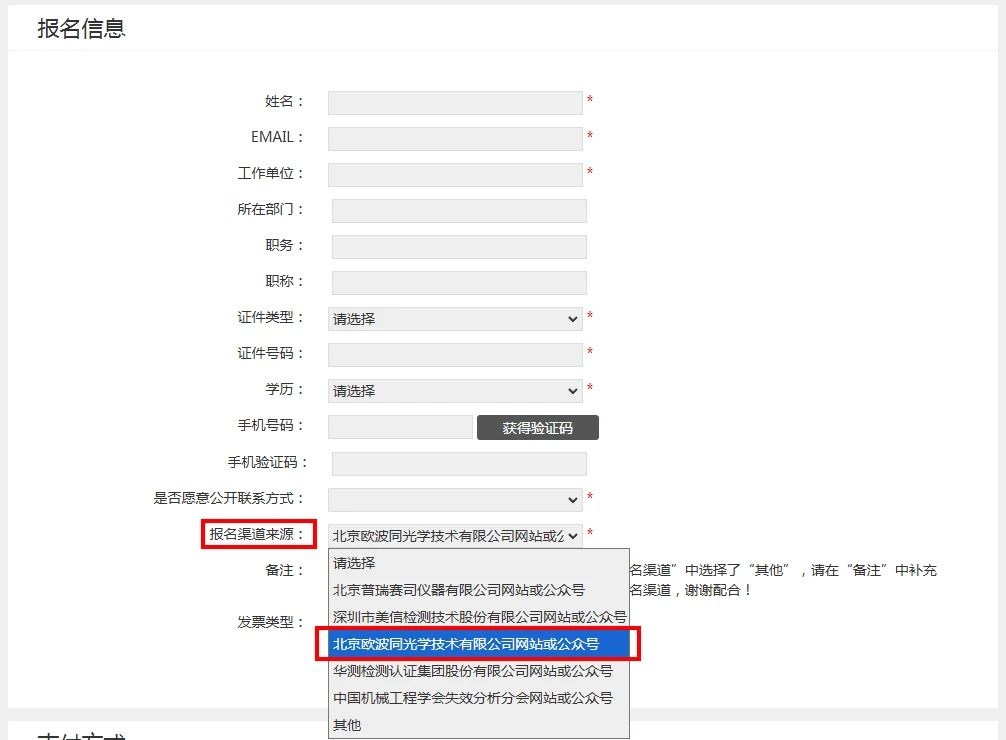Click the 手机验证码 verification code field

coord(459,463)
